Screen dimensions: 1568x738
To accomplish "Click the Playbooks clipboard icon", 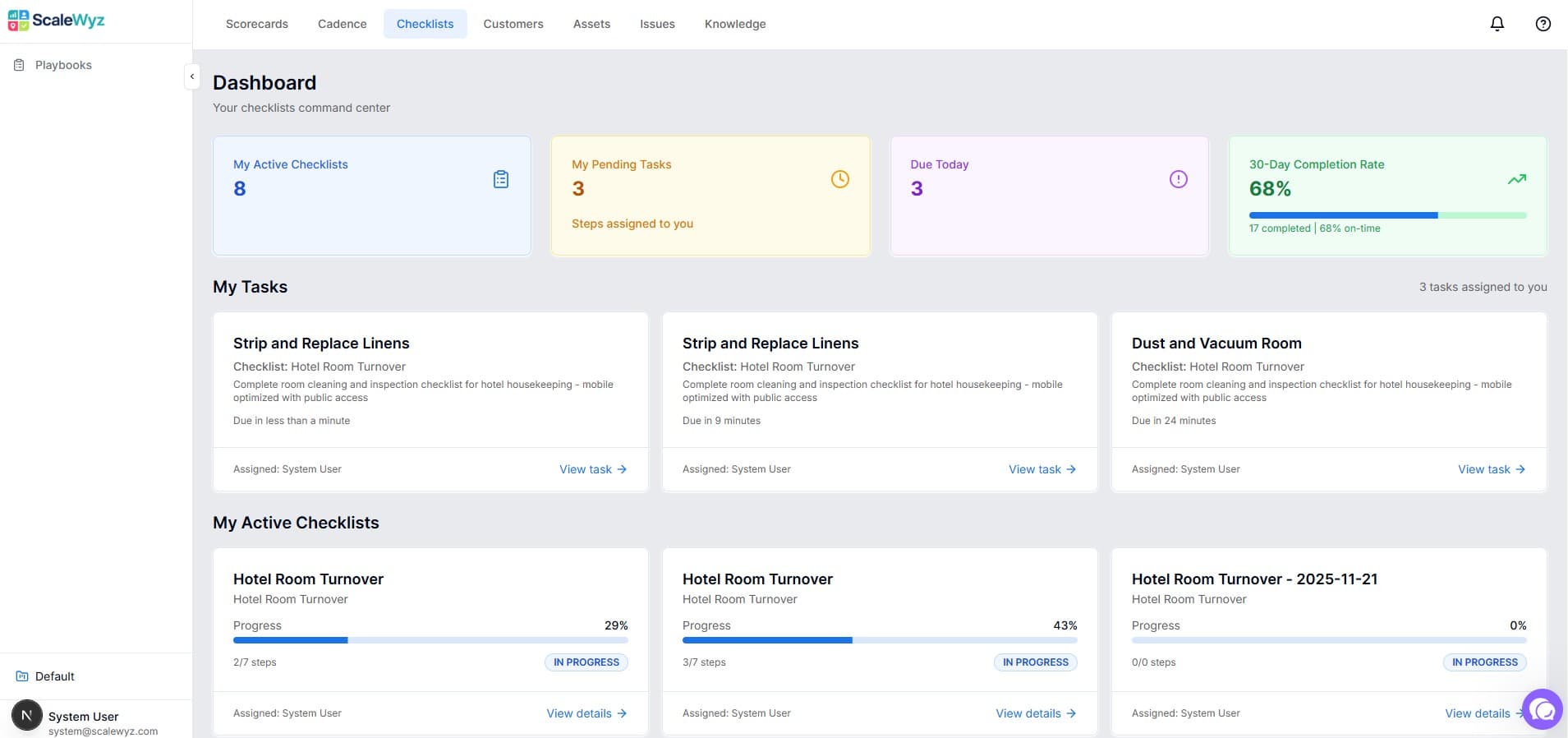I will coord(19,65).
